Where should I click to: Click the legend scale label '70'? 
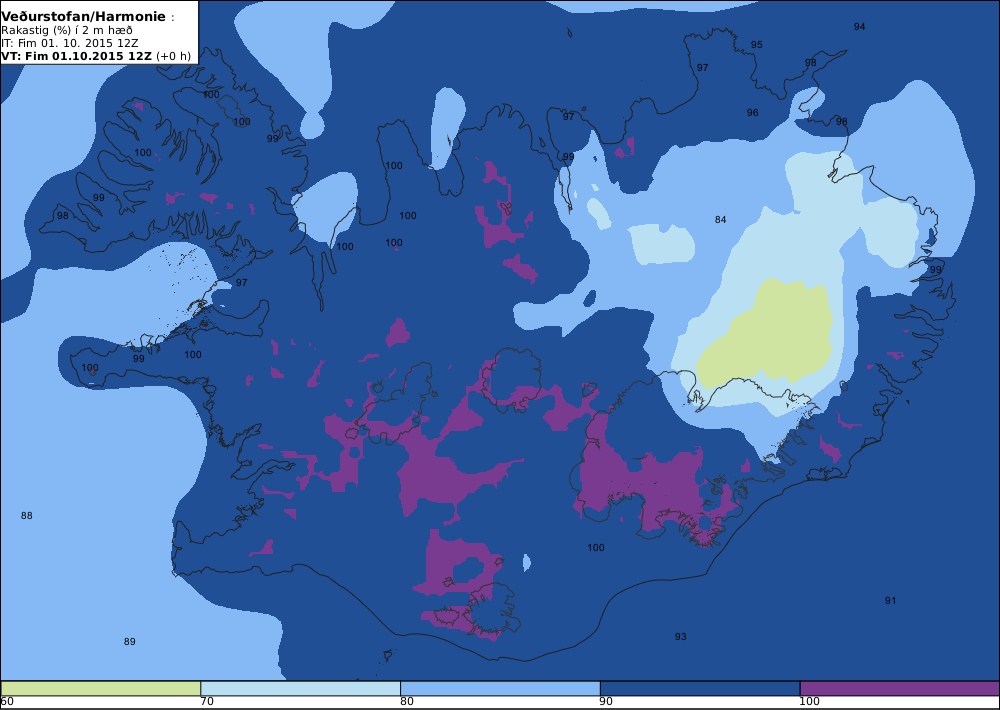[207, 702]
